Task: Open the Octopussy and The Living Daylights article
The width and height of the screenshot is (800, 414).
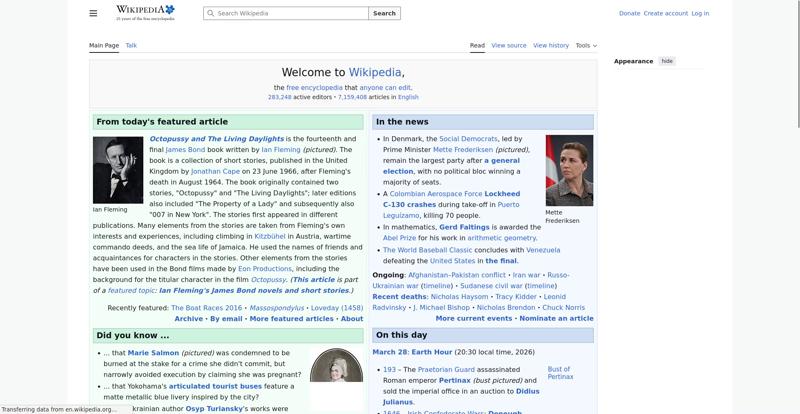Action: click(x=216, y=139)
